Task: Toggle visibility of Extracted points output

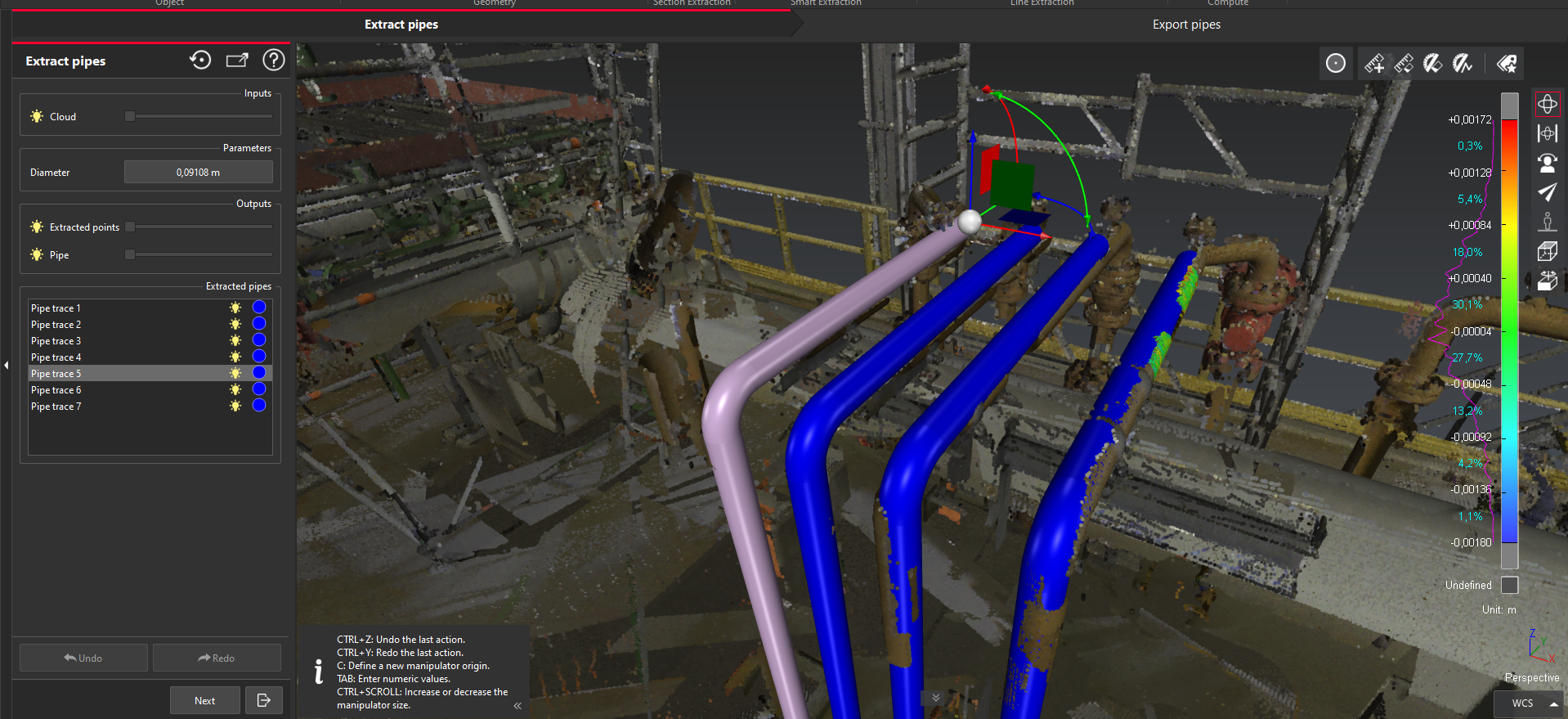Action: [x=37, y=227]
